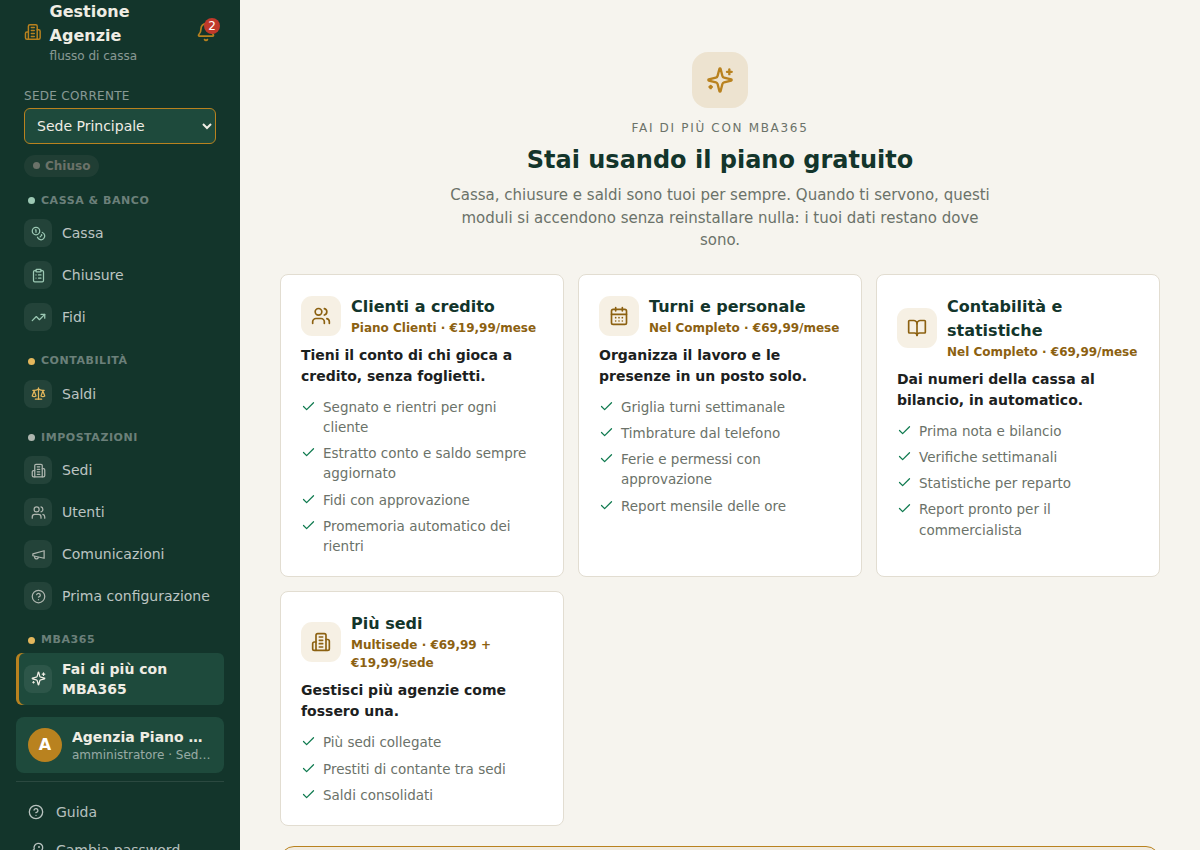1200x850 pixels.
Task: Open the Agenzia Piano account card
Action: (x=120, y=745)
